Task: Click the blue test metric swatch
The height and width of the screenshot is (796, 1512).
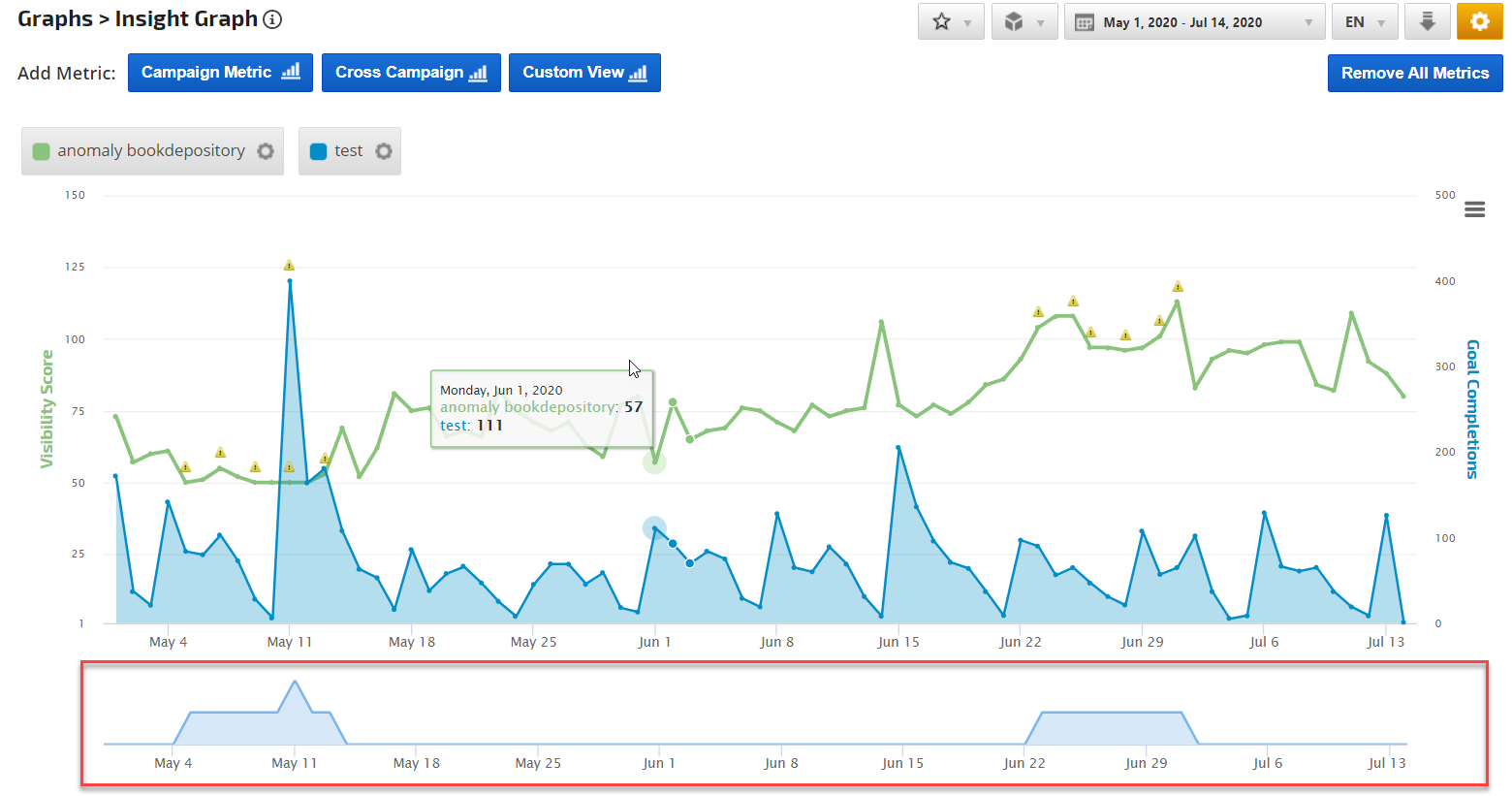Action: tap(318, 151)
